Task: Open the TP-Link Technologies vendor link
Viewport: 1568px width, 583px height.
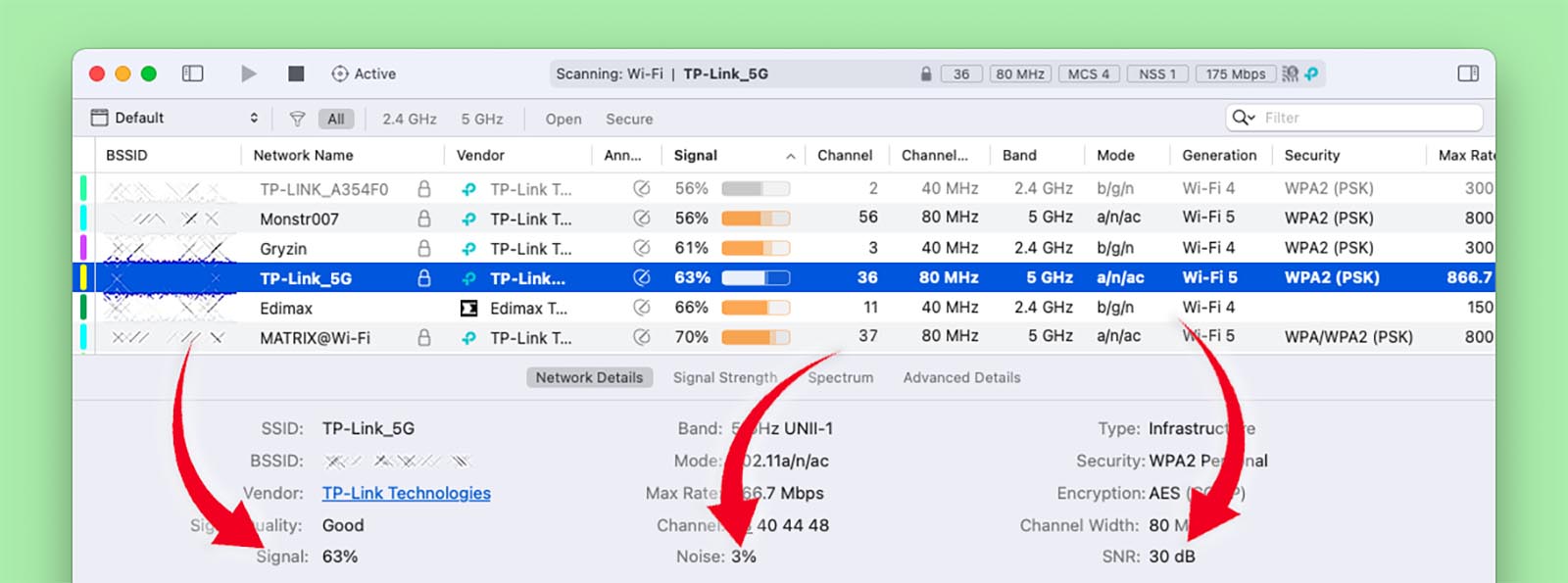Action: pos(407,493)
